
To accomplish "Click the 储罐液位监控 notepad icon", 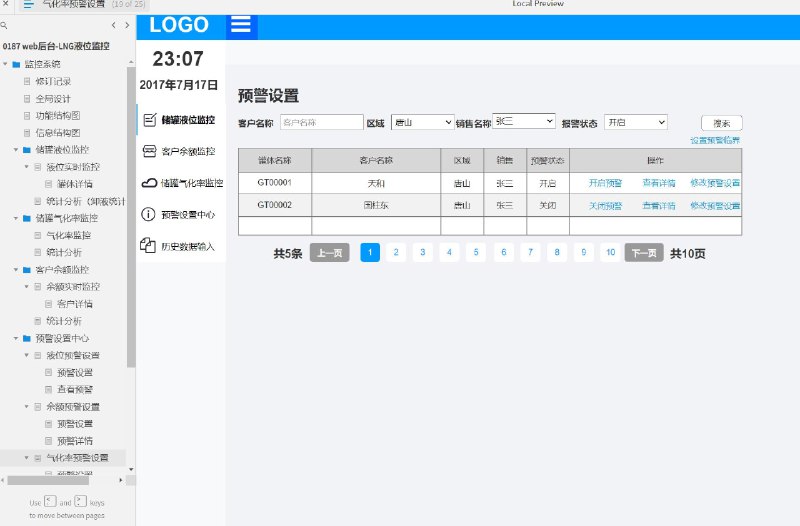I will pyautogui.click(x=149, y=120).
